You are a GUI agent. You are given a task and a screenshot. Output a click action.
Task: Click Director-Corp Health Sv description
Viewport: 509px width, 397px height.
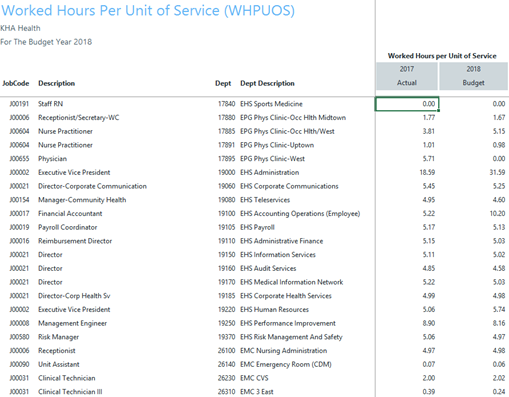[74, 296]
